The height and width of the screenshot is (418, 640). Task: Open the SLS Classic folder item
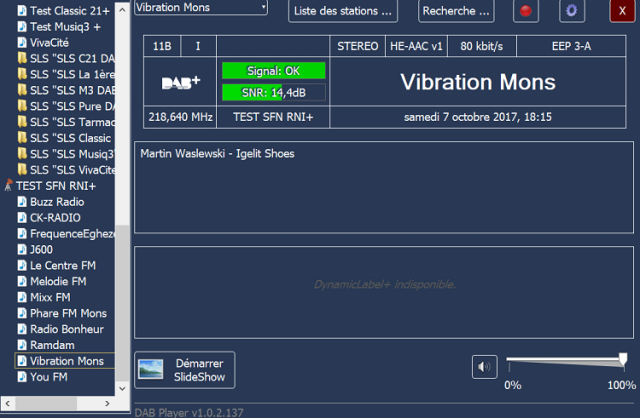(x=65, y=138)
